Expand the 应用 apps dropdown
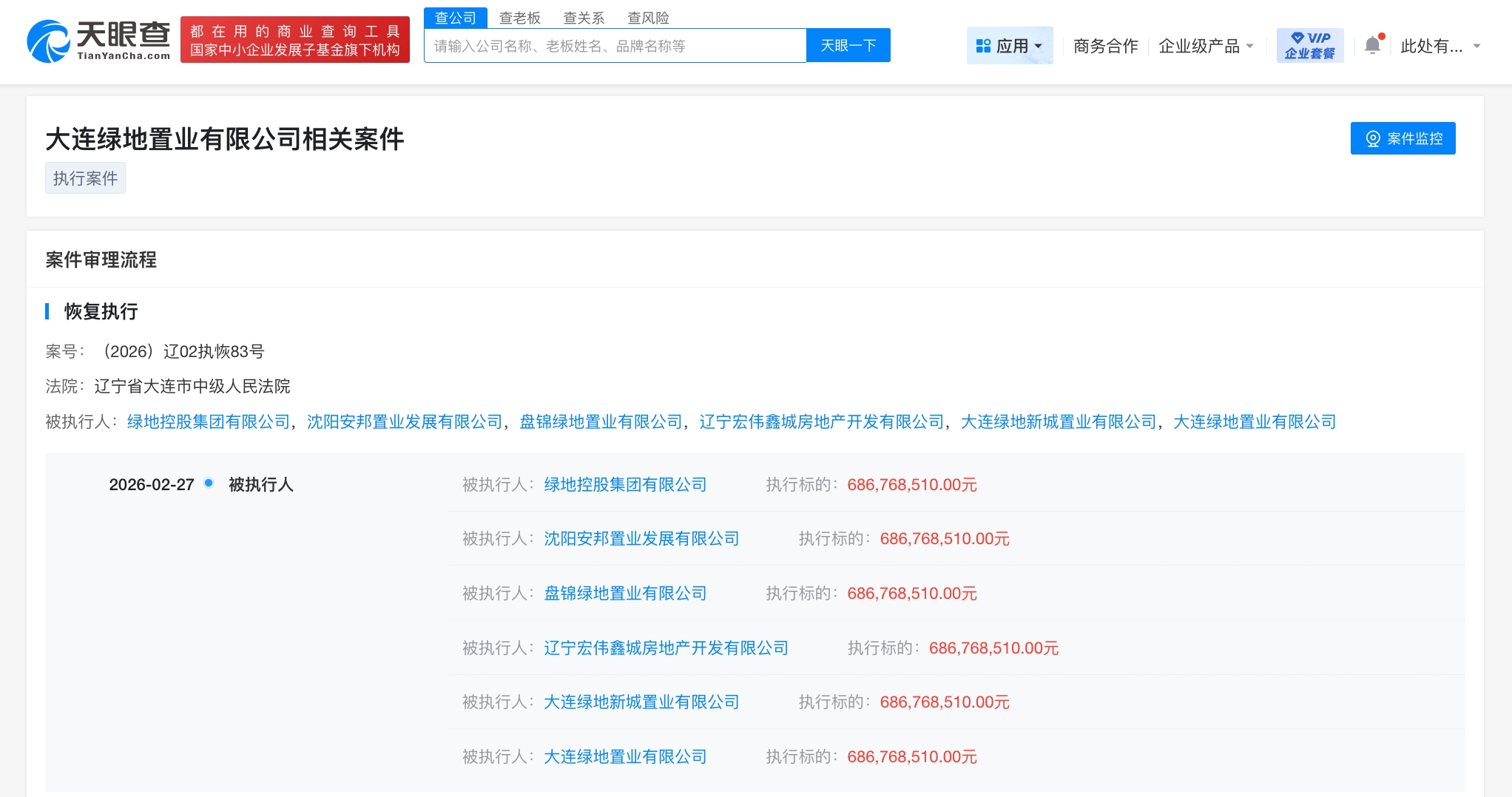The width and height of the screenshot is (1512, 797). 1009,46
